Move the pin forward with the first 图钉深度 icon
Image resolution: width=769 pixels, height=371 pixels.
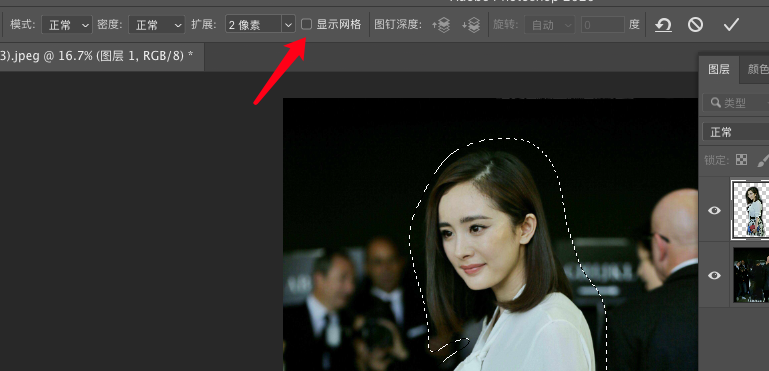(x=441, y=25)
